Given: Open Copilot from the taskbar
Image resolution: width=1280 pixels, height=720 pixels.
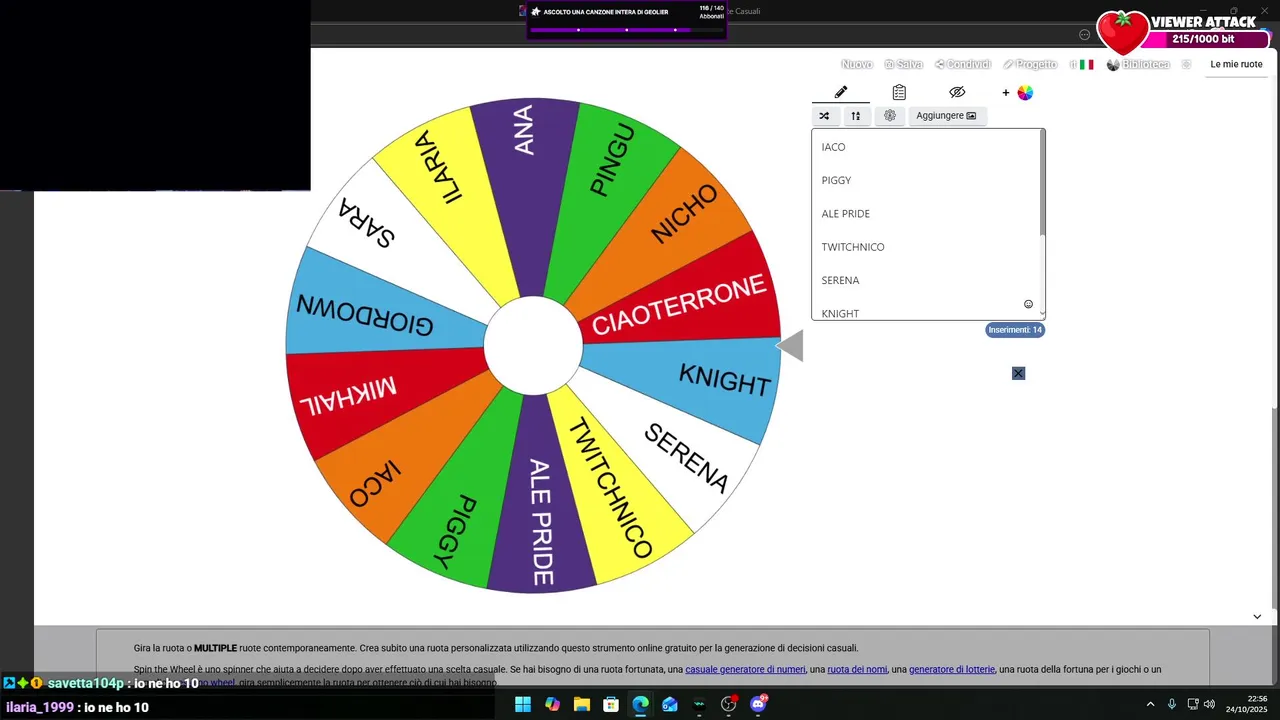Looking at the screenshot, I should coord(552,704).
